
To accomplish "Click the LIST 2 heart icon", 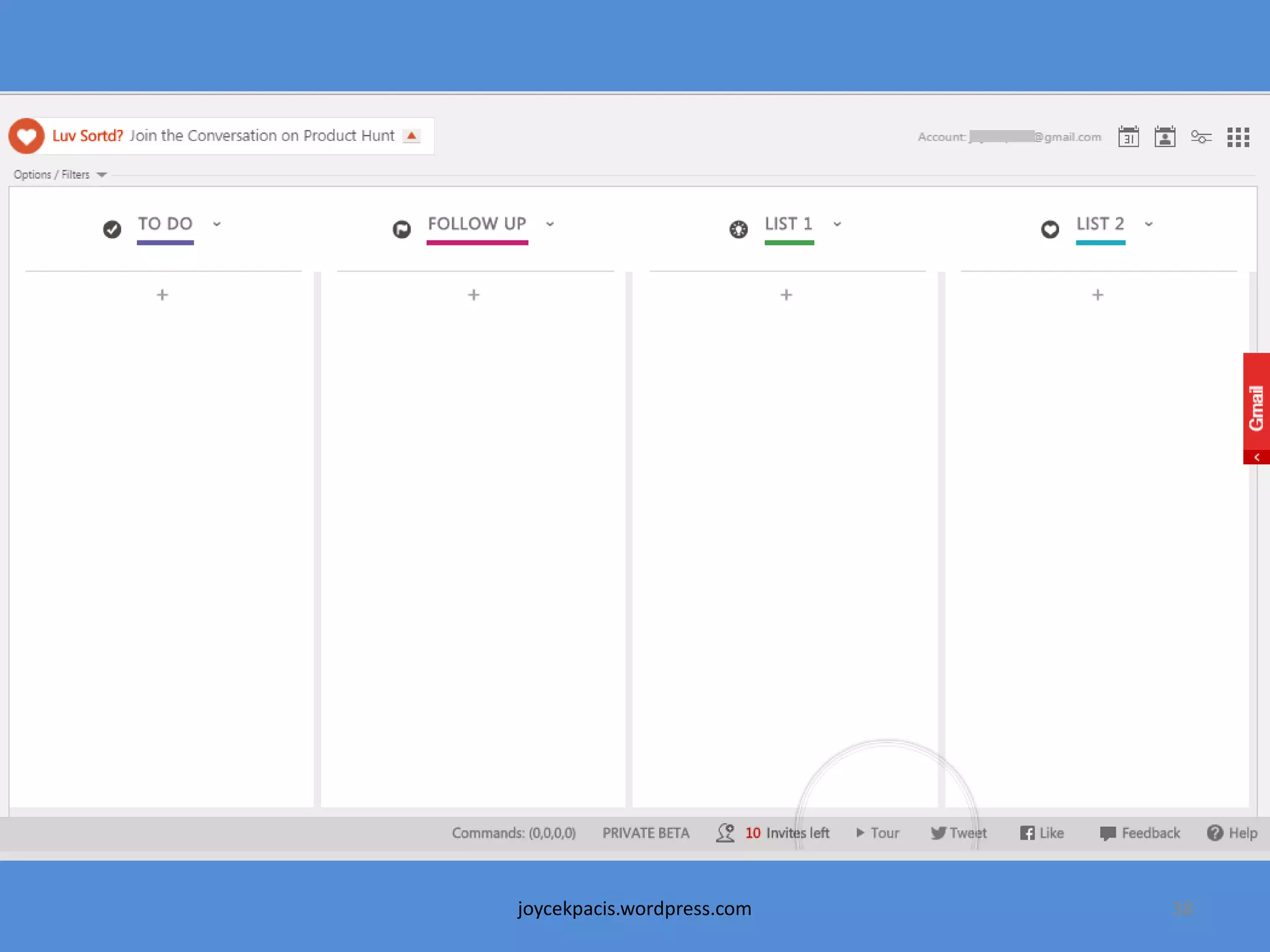I will [1050, 229].
